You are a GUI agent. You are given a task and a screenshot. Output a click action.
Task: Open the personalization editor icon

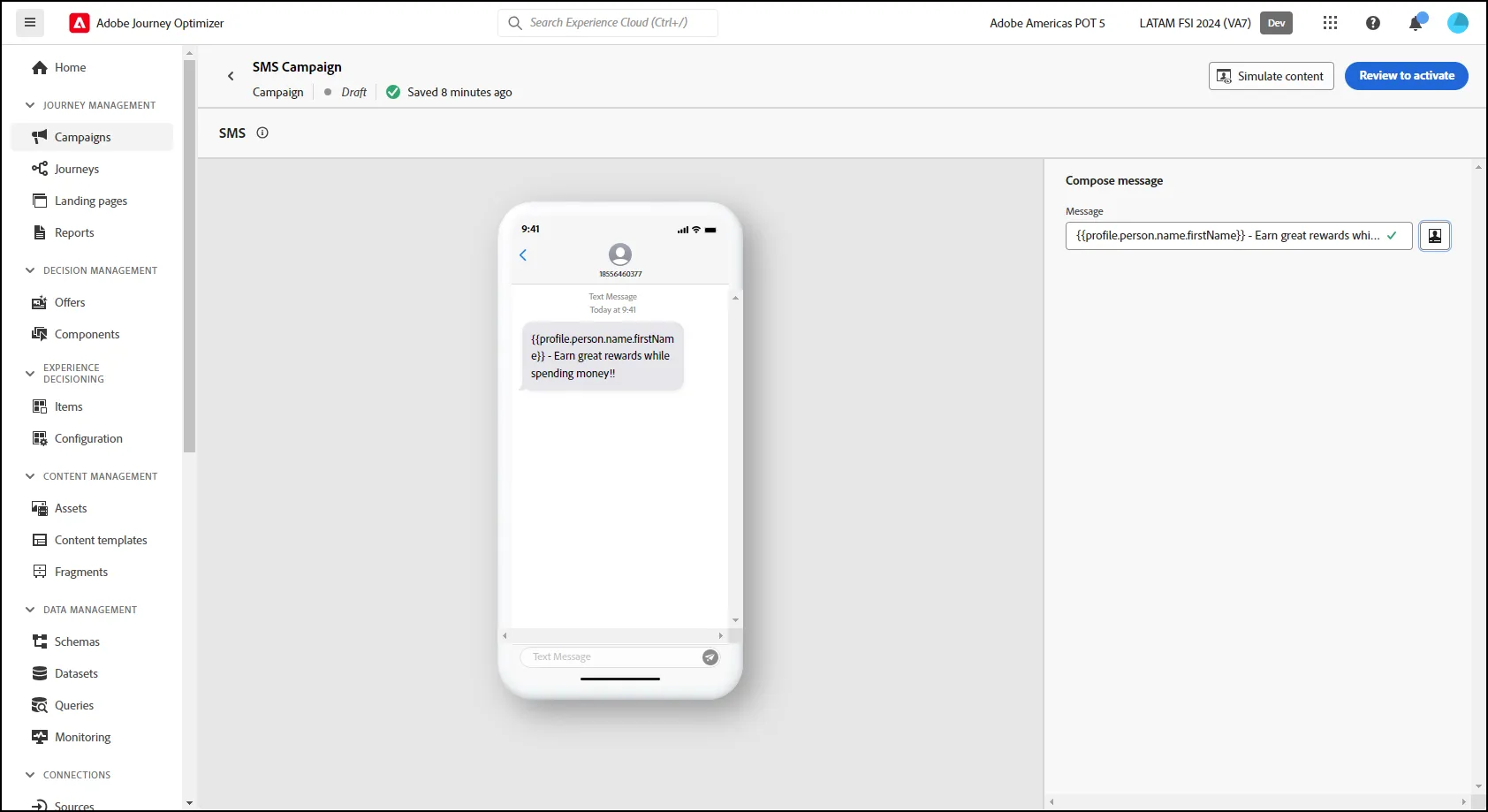coord(1435,236)
